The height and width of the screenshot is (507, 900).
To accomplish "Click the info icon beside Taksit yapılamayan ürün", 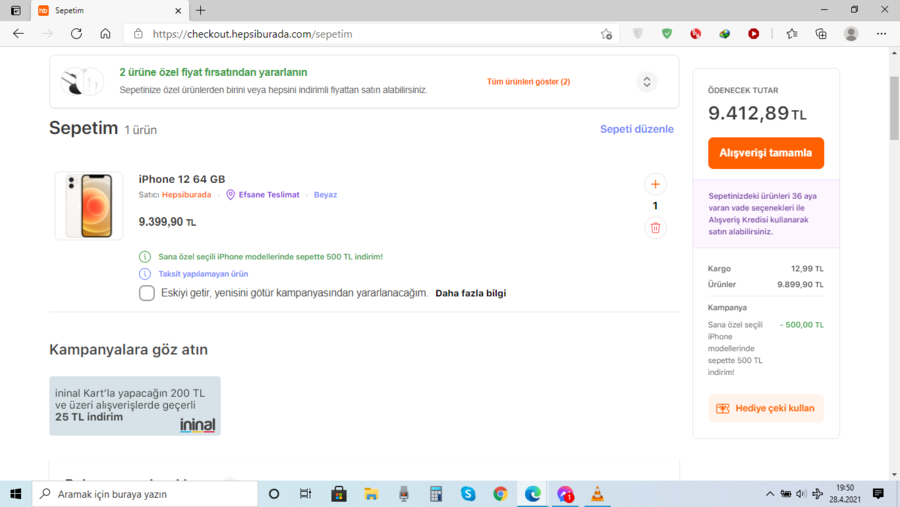I will click(x=145, y=274).
